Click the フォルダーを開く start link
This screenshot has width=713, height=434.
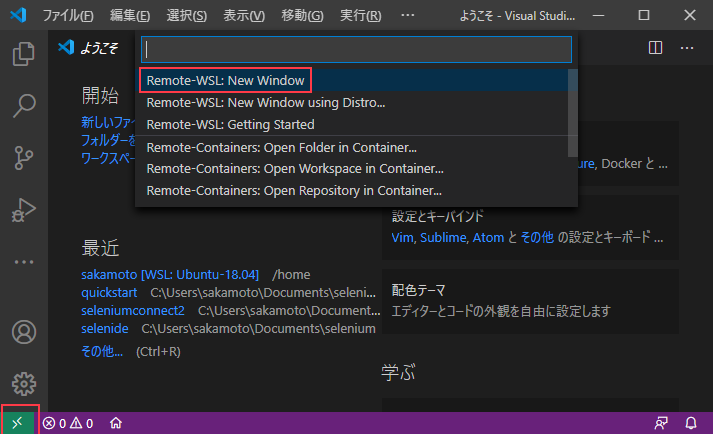tap(108, 140)
